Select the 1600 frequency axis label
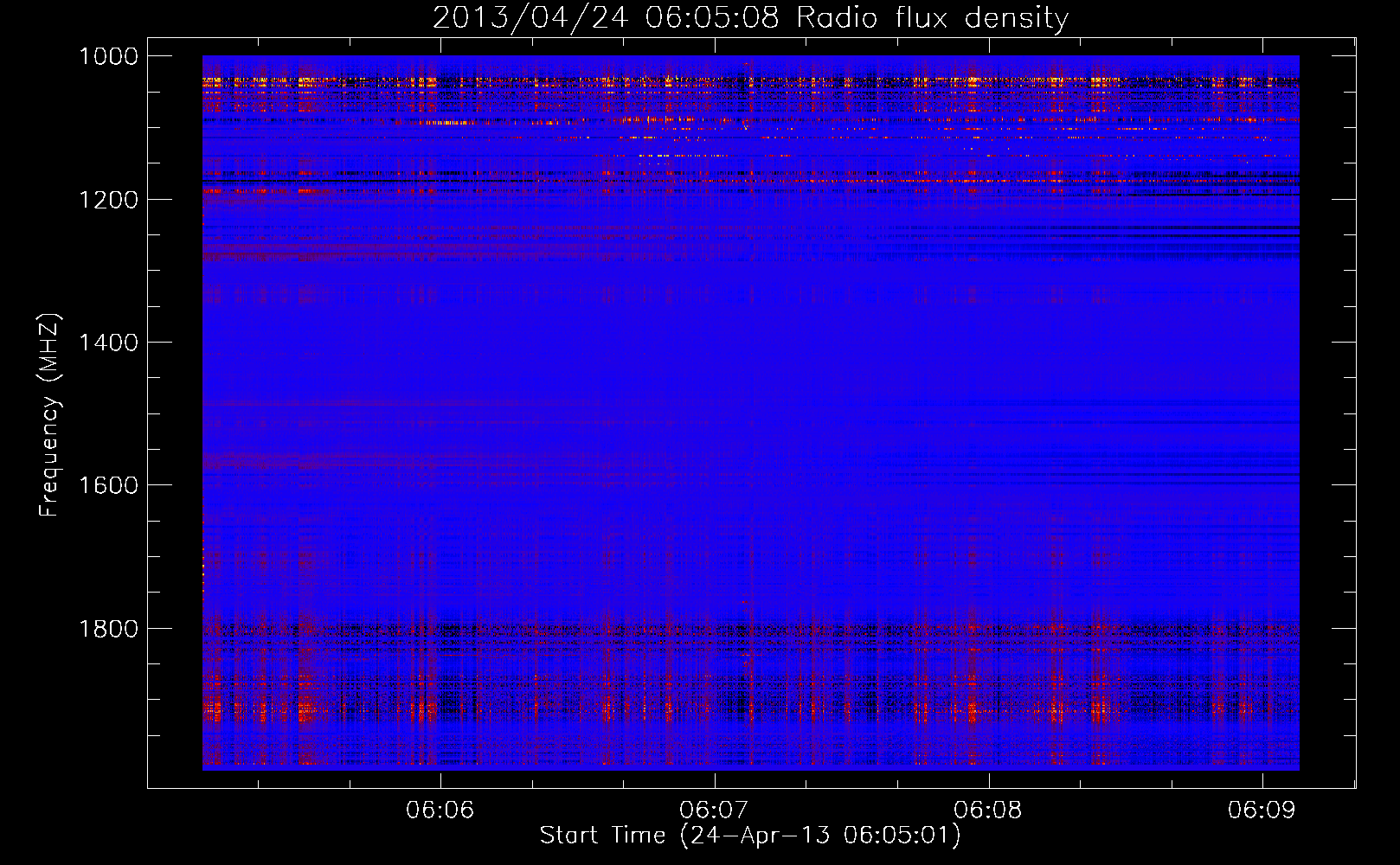Screen dimensions: 1400x865 point(108,485)
